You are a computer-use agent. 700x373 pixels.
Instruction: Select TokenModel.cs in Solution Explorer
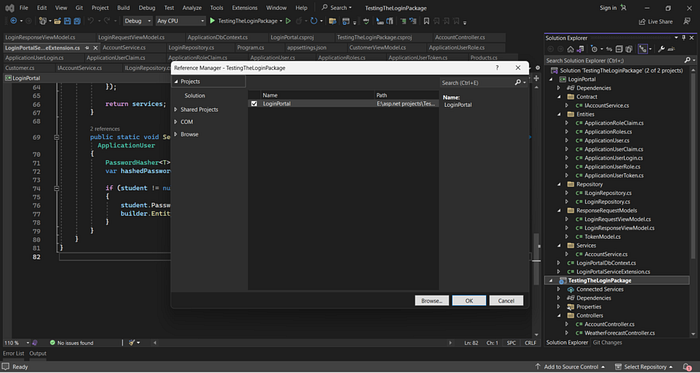coord(602,236)
